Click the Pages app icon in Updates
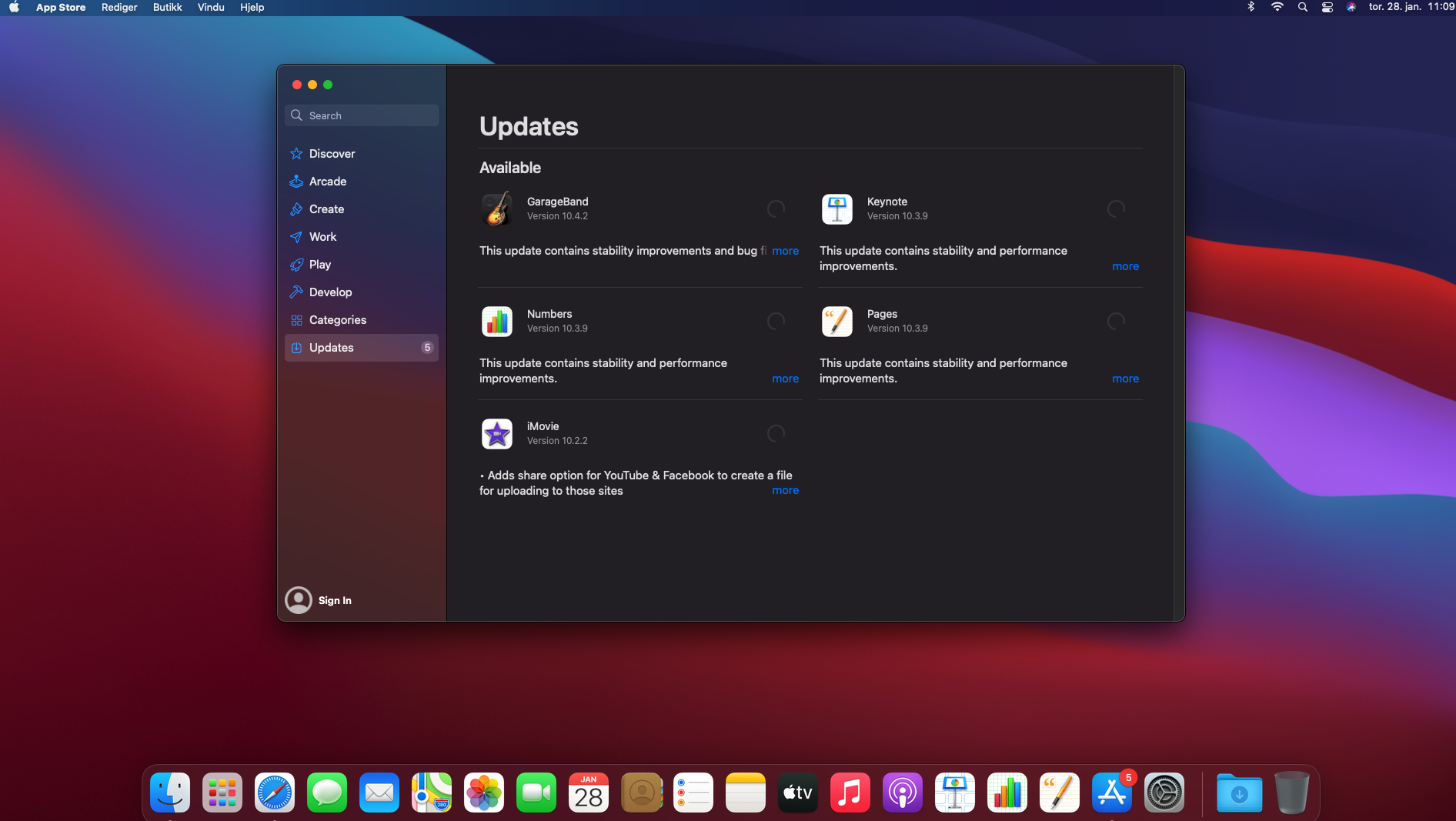The width and height of the screenshot is (1456, 821). point(837,321)
